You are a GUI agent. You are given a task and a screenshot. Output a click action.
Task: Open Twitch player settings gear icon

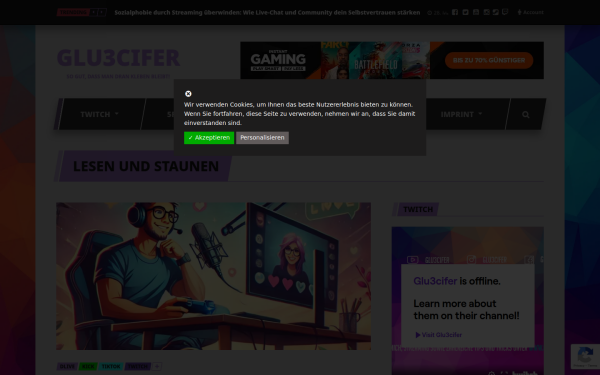492,373
